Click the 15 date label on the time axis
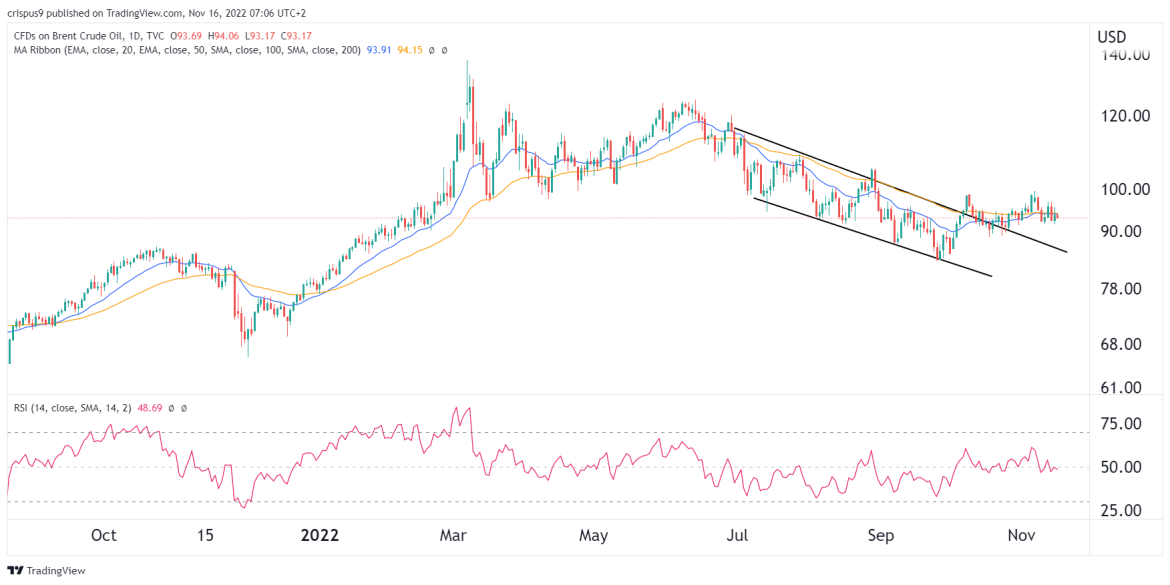The height and width of the screenshot is (585, 1170). (x=206, y=536)
